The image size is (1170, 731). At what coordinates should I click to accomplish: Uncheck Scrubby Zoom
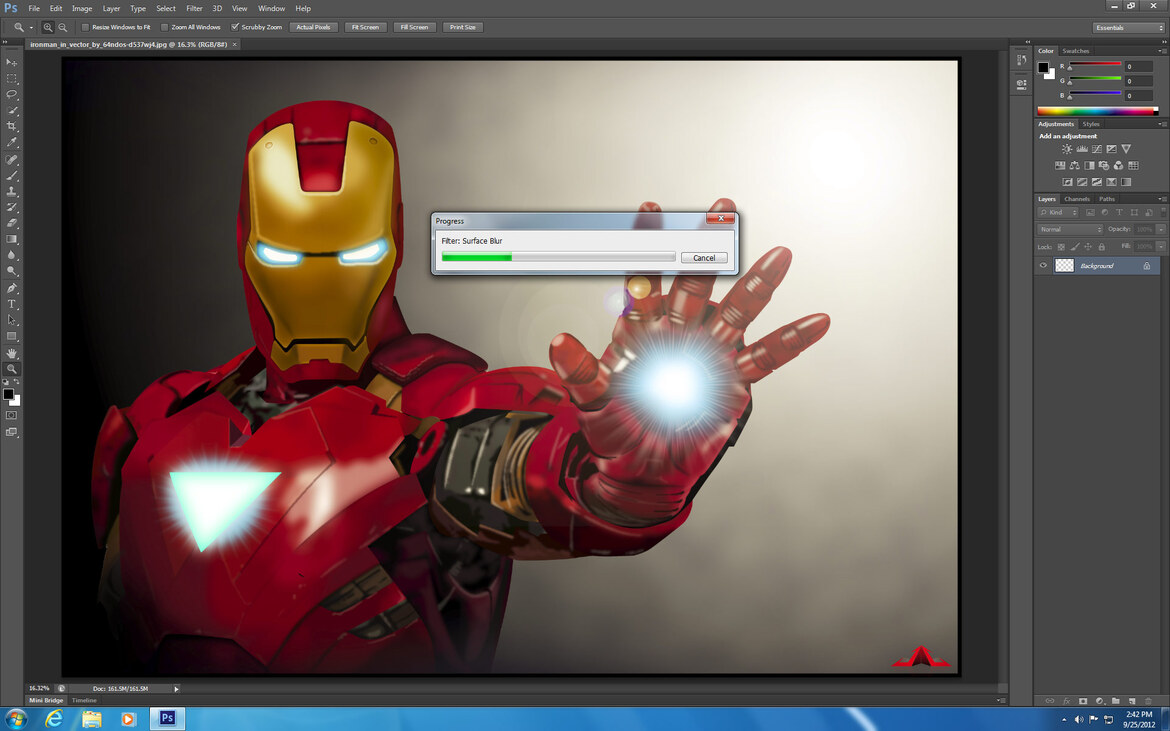(235, 28)
